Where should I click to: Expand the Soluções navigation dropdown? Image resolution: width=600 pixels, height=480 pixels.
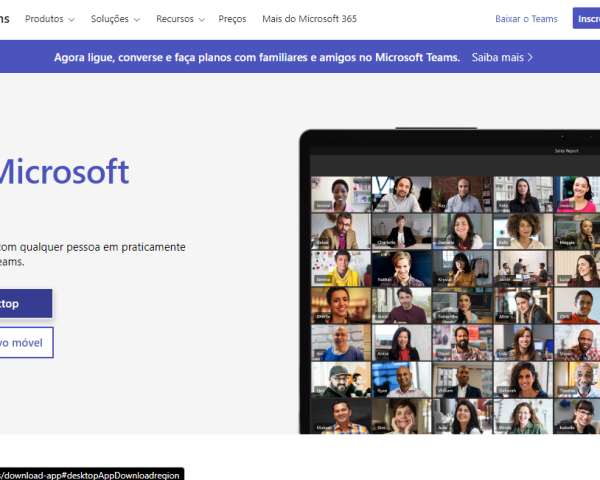tap(115, 19)
